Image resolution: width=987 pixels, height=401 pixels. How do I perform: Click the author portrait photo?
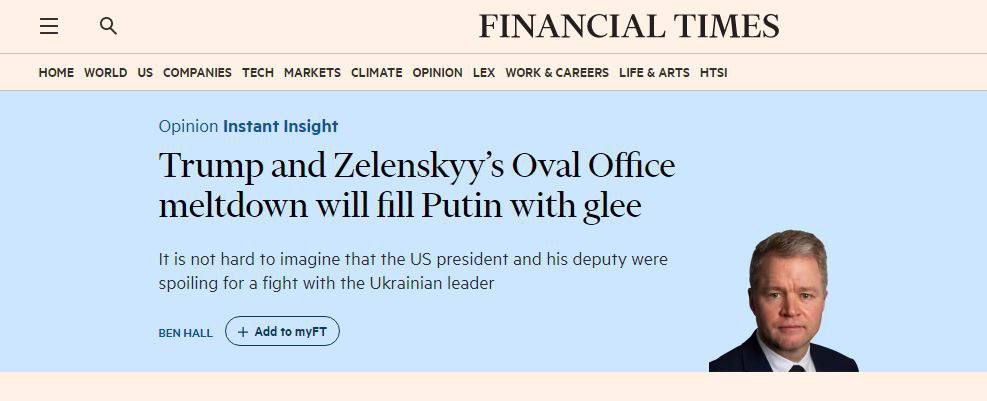(x=785, y=301)
